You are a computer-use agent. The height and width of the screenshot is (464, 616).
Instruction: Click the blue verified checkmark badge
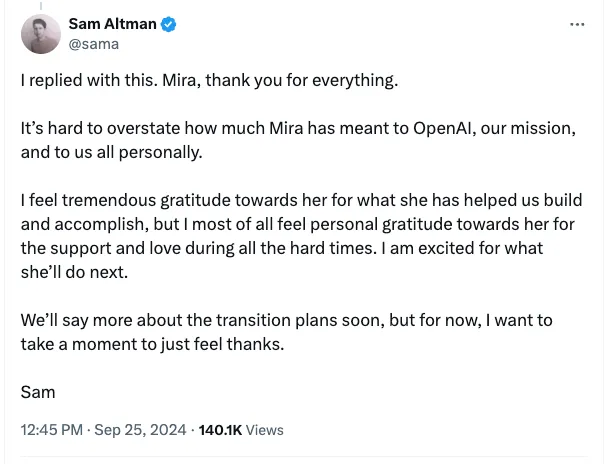pos(169,24)
